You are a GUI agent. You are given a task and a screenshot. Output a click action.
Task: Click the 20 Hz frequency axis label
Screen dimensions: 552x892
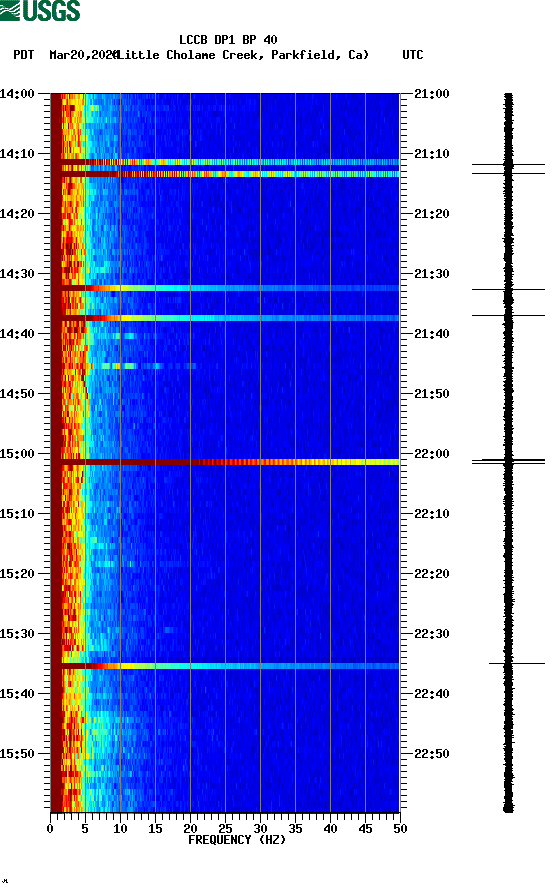(x=190, y=829)
